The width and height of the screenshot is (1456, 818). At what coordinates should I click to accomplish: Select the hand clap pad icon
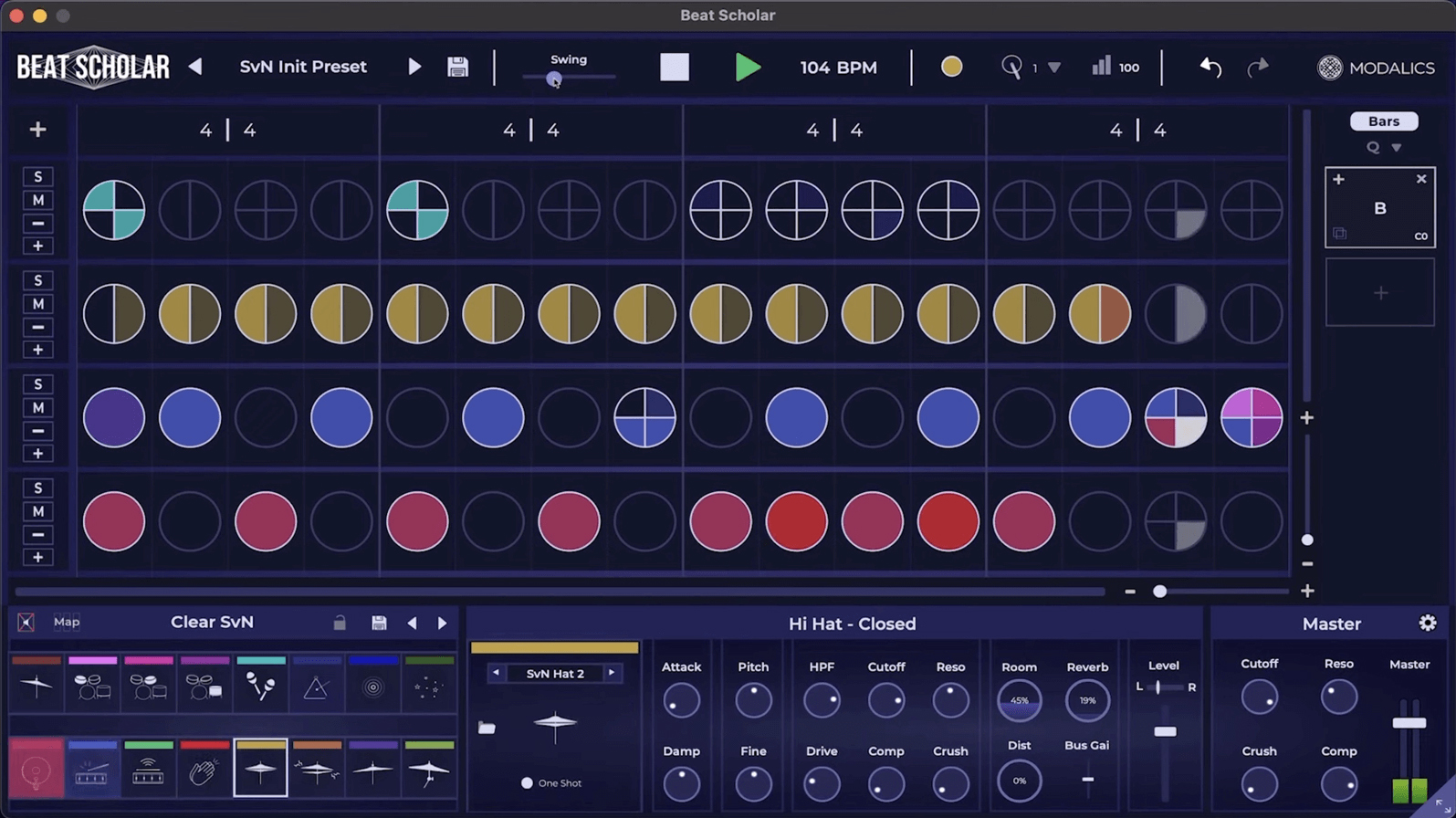pos(204,769)
